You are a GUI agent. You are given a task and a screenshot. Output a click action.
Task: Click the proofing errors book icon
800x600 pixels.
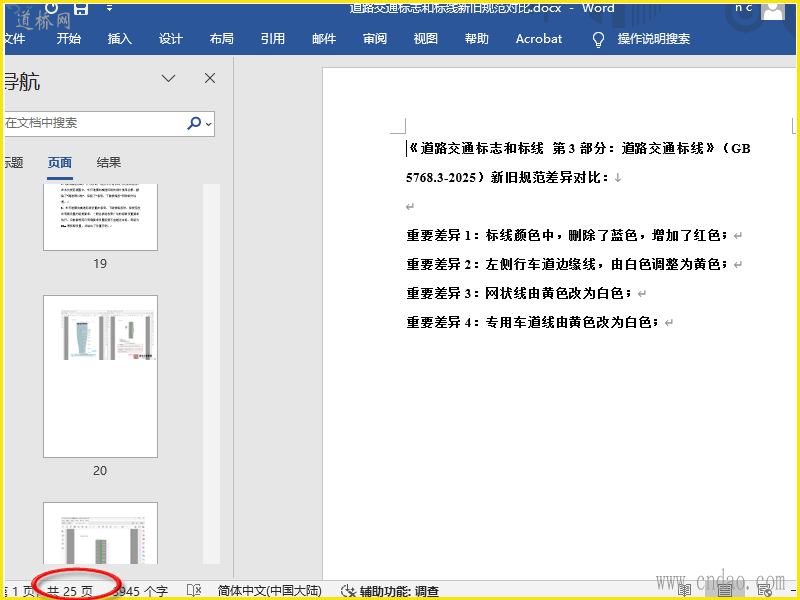coord(194,591)
